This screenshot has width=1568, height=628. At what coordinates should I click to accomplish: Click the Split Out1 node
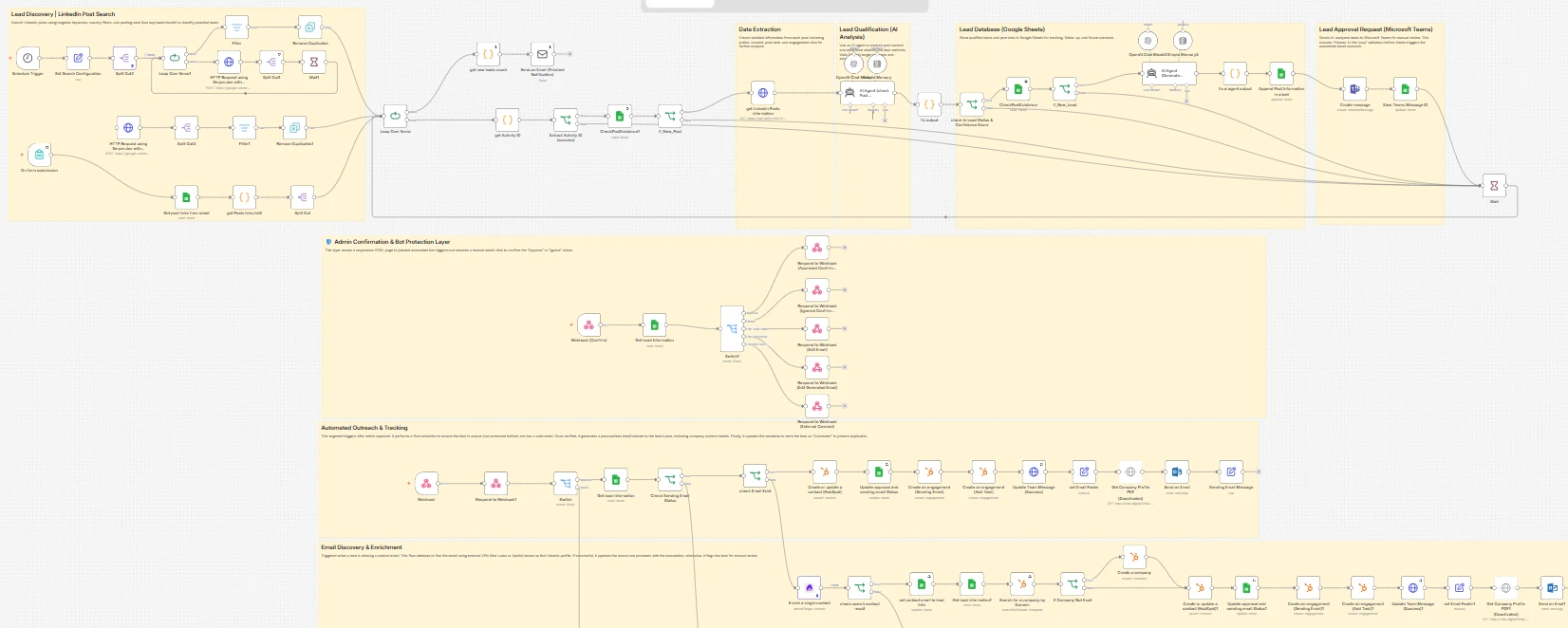[x=271, y=63]
